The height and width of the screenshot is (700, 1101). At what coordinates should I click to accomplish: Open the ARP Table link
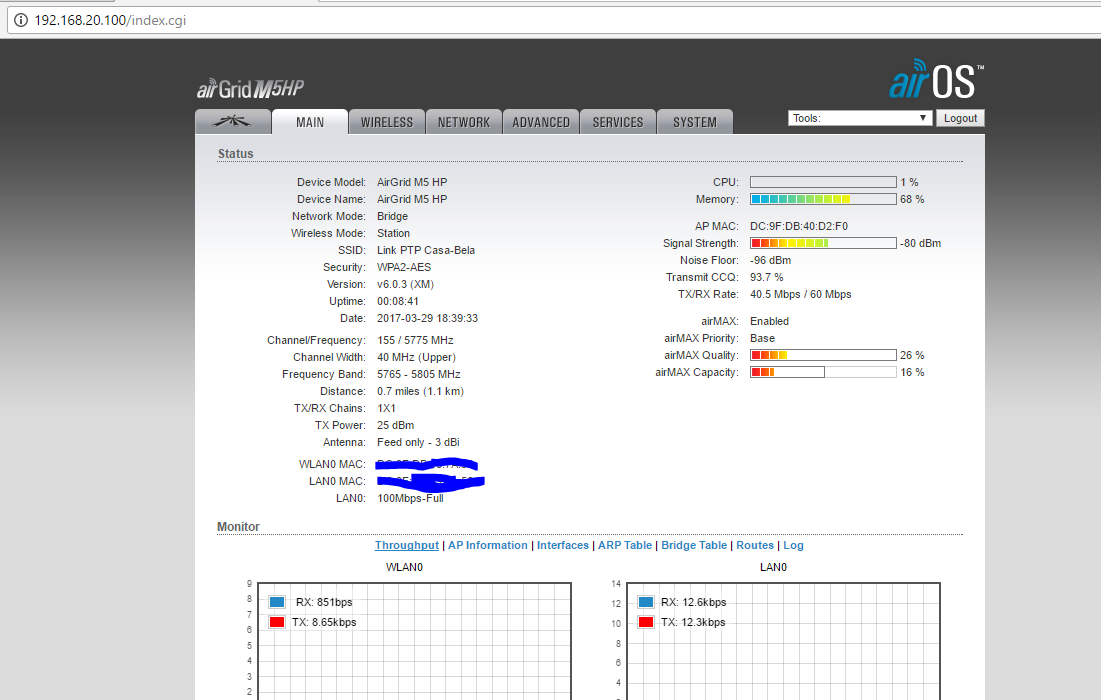pos(625,546)
